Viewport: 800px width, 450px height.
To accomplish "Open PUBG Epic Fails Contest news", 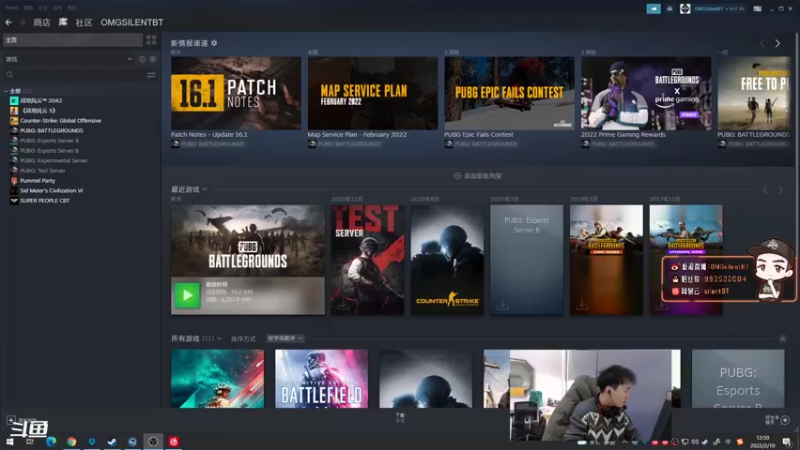I will click(509, 93).
